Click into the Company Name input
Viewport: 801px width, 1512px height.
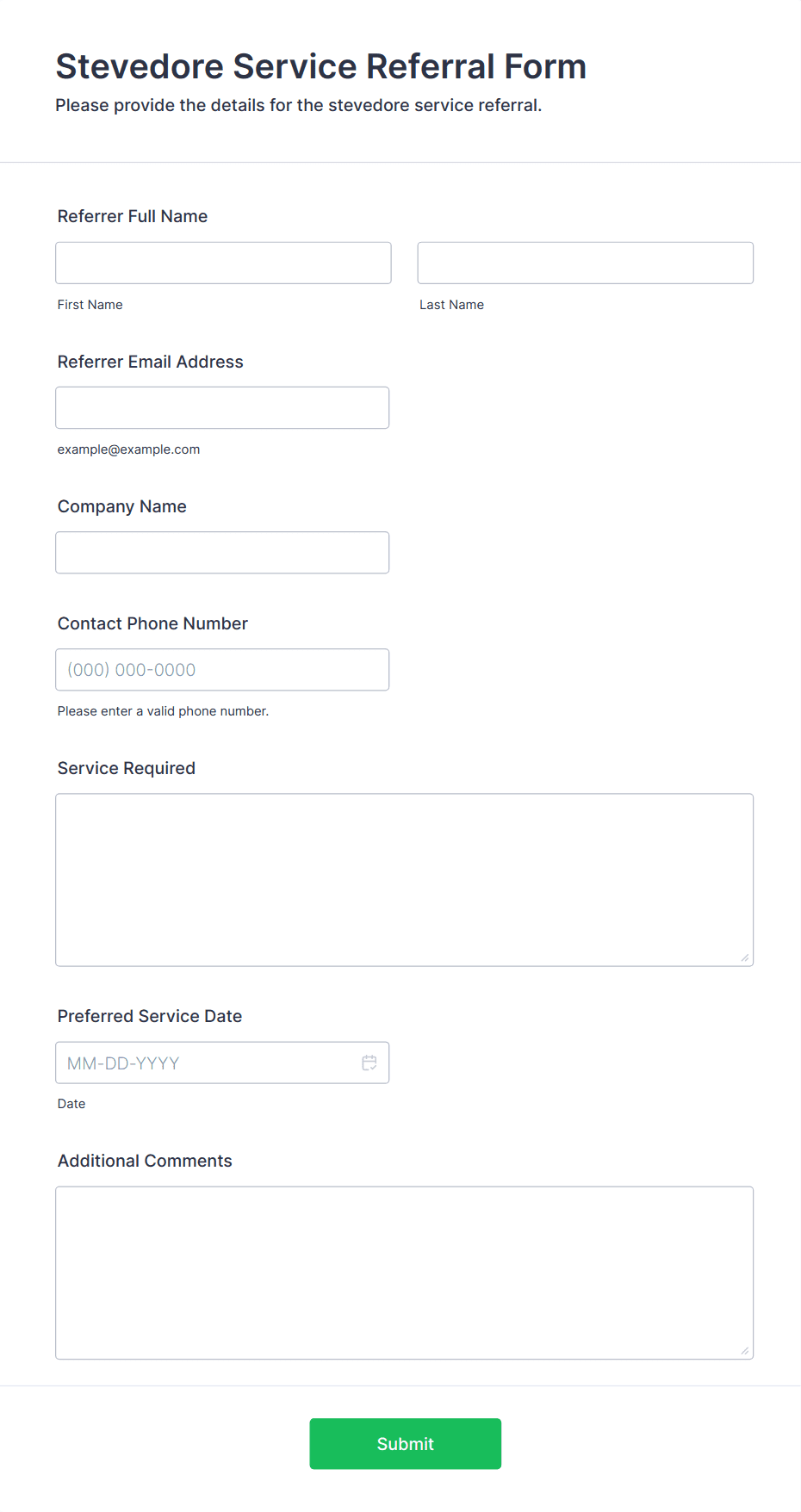(222, 552)
